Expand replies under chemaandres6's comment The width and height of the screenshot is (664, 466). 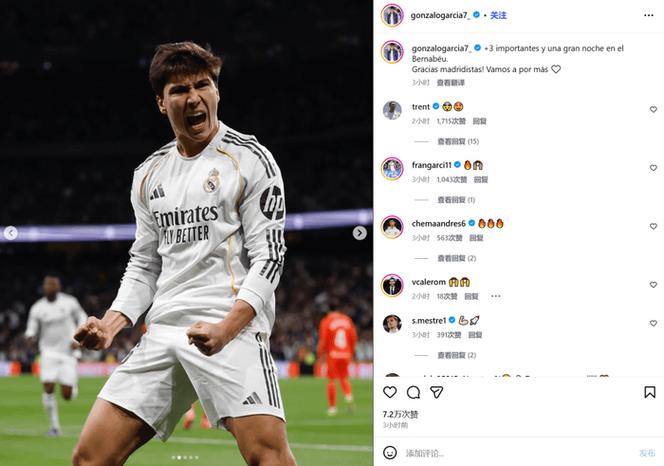456,258
